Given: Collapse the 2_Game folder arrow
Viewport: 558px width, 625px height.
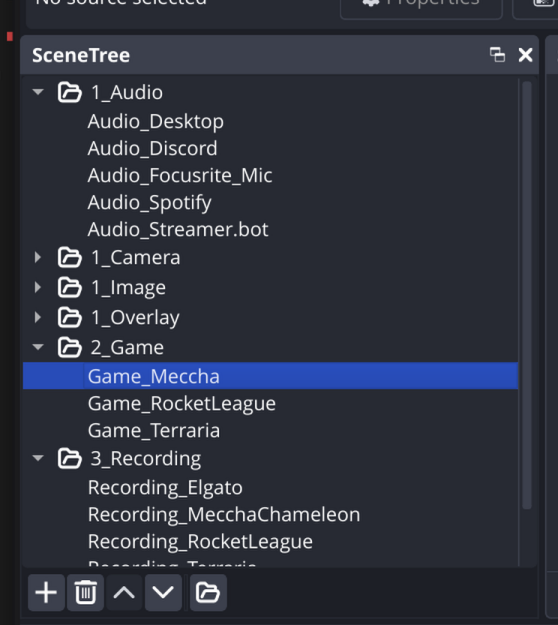Looking at the screenshot, I should pyautogui.click(x=38, y=347).
